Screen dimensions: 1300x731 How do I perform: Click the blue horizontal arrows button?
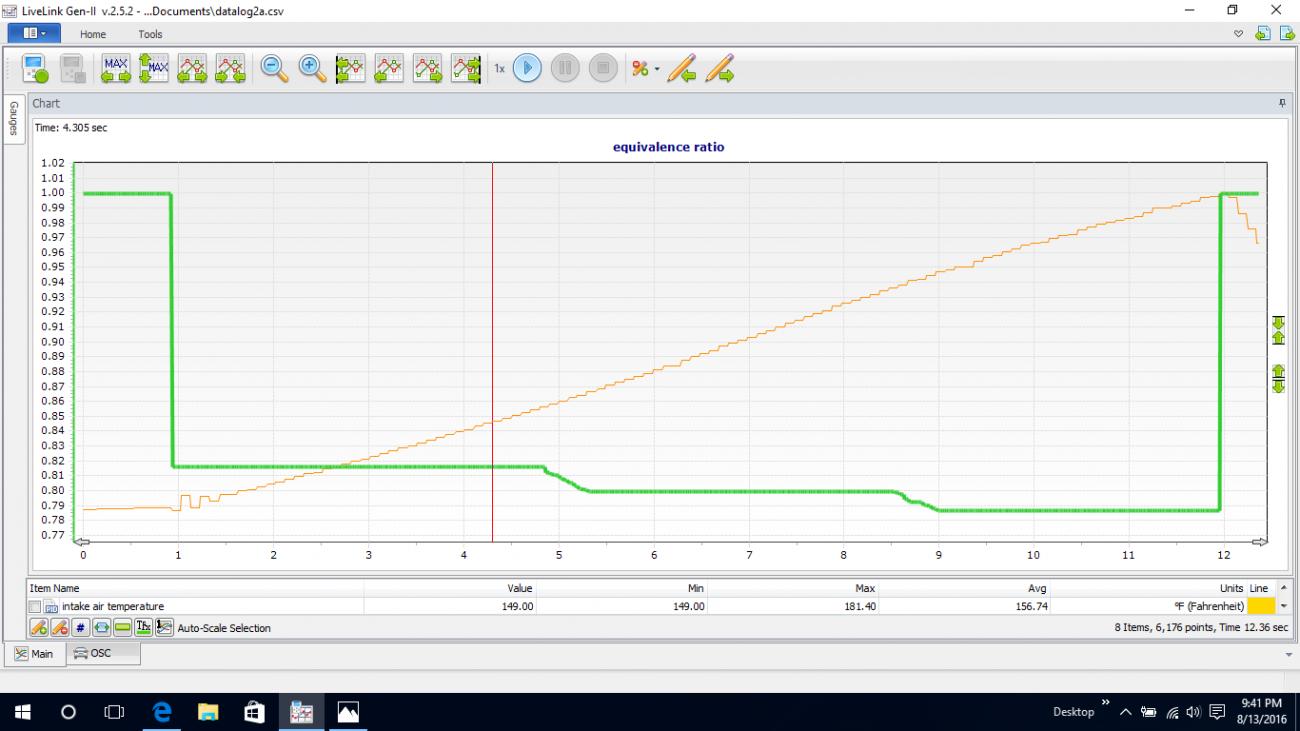[102, 628]
